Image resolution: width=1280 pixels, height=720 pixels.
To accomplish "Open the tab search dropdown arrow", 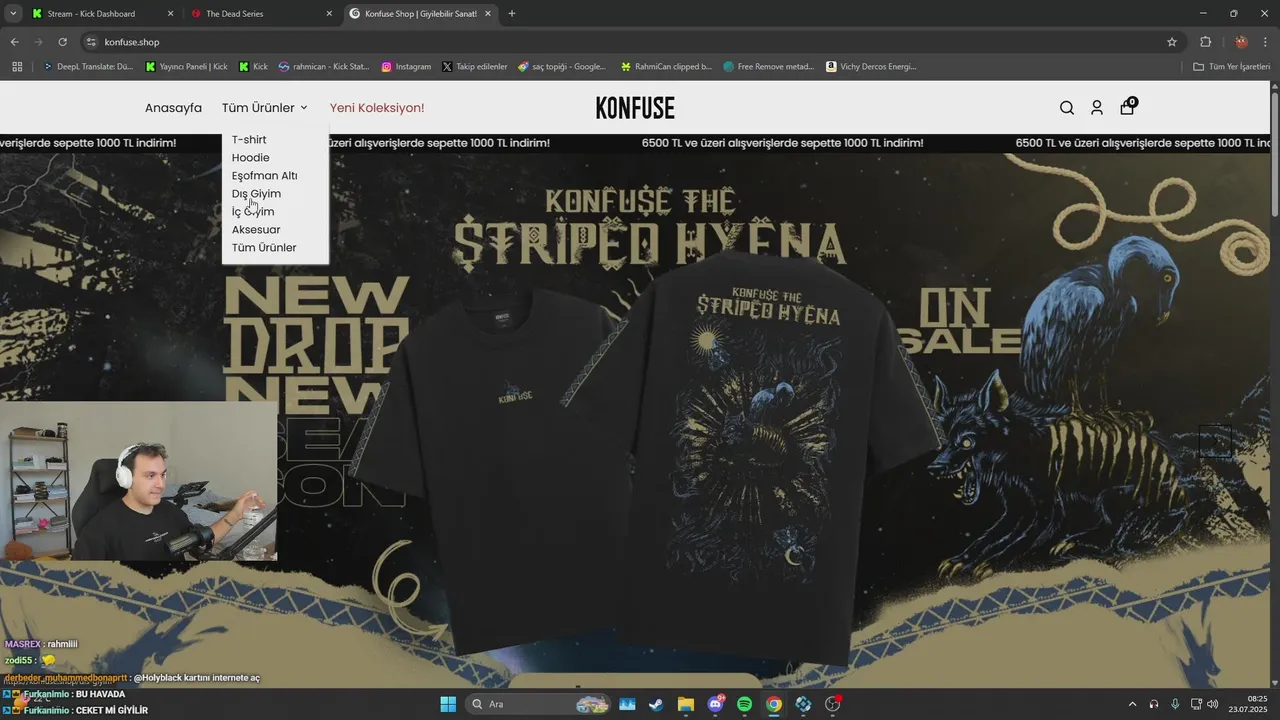I will click(13, 14).
